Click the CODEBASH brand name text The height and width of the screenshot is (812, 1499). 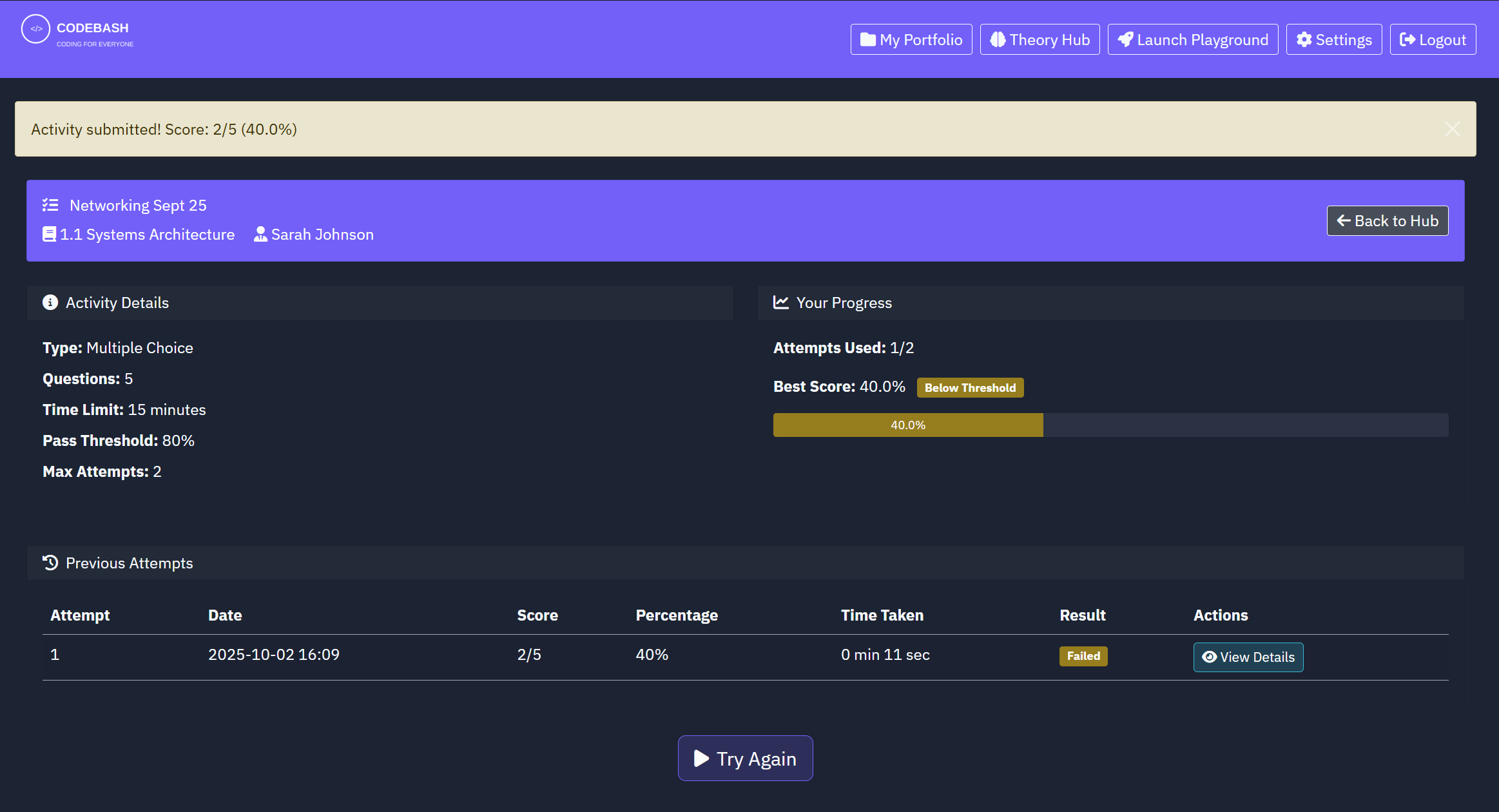93,28
